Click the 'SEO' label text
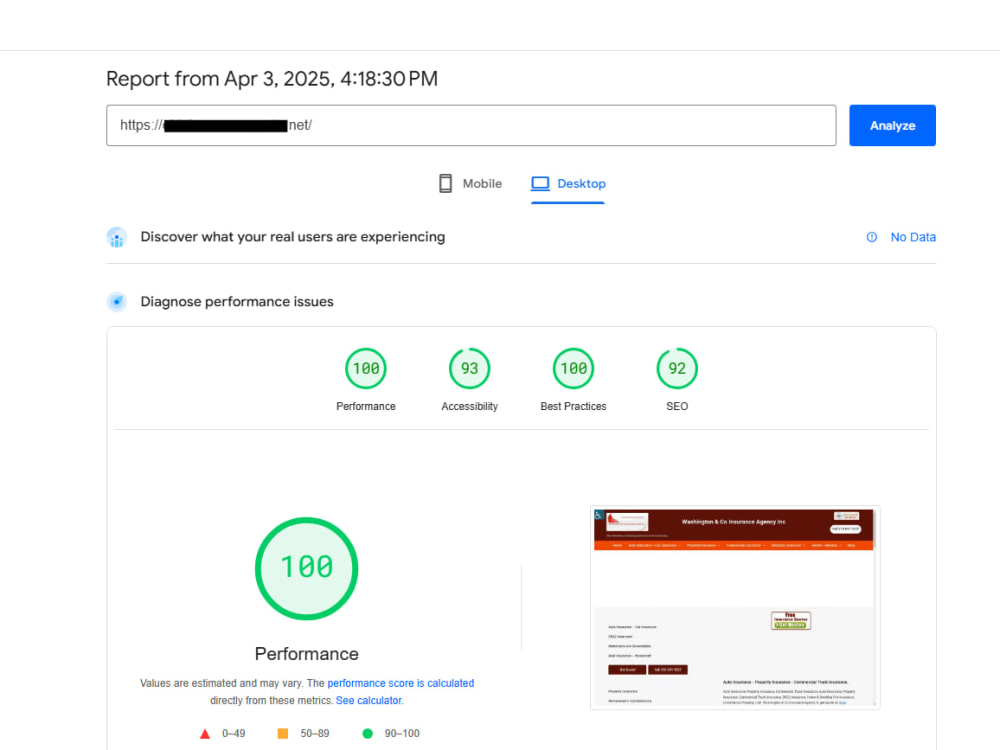The image size is (1000, 750). tap(677, 406)
